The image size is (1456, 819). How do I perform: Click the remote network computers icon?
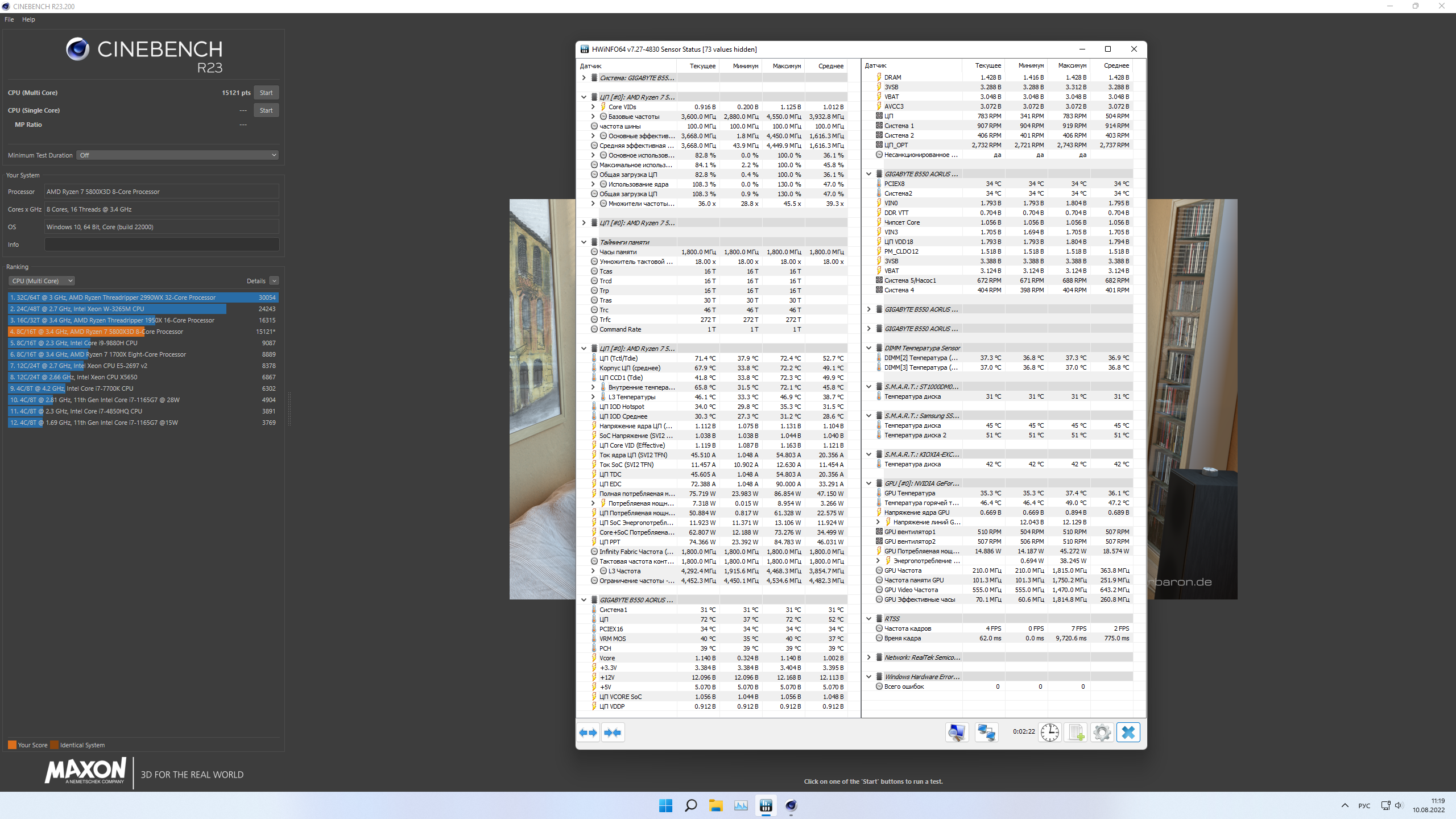pos(986,733)
